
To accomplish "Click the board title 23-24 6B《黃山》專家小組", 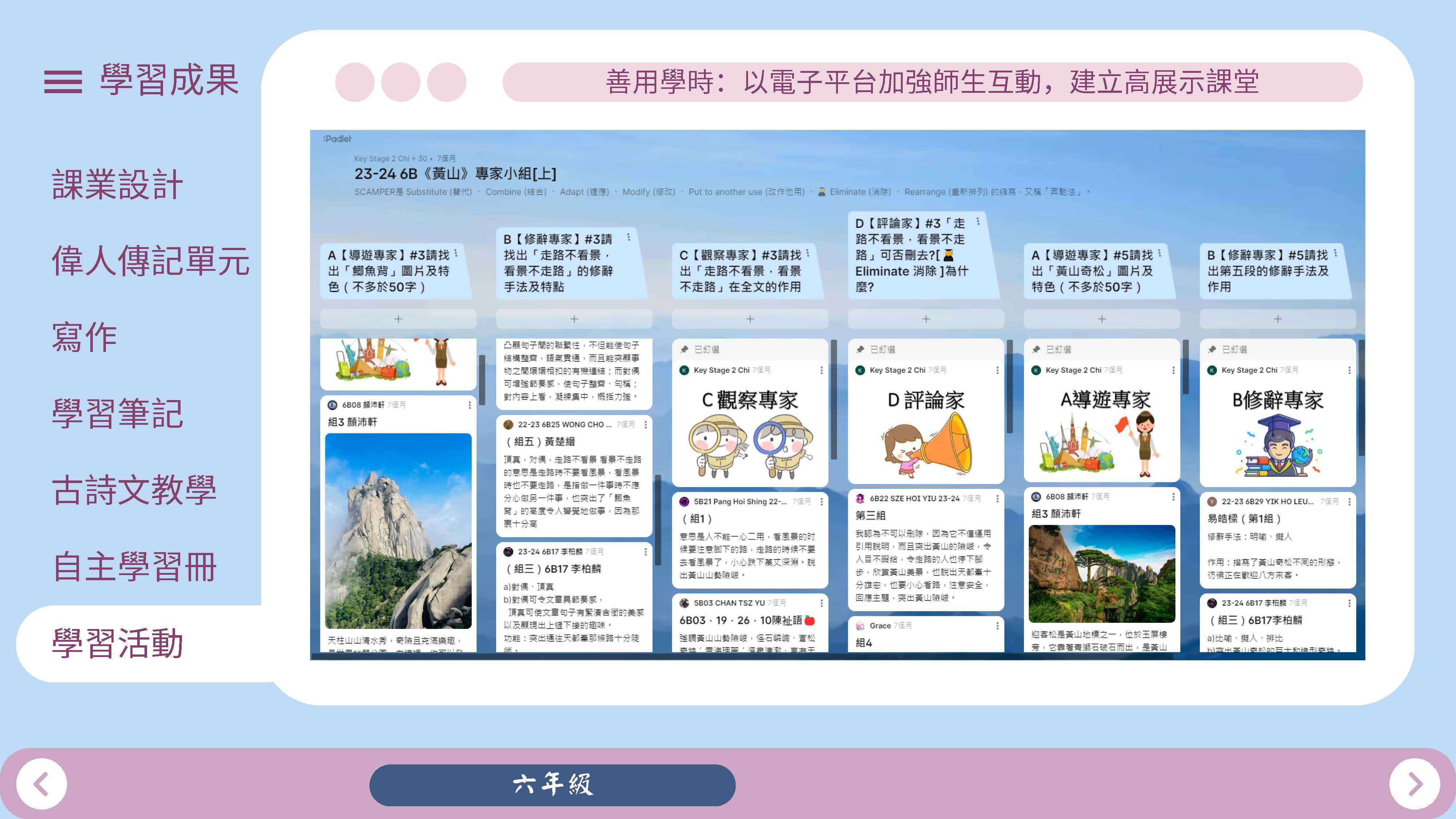I will click(455, 174).
